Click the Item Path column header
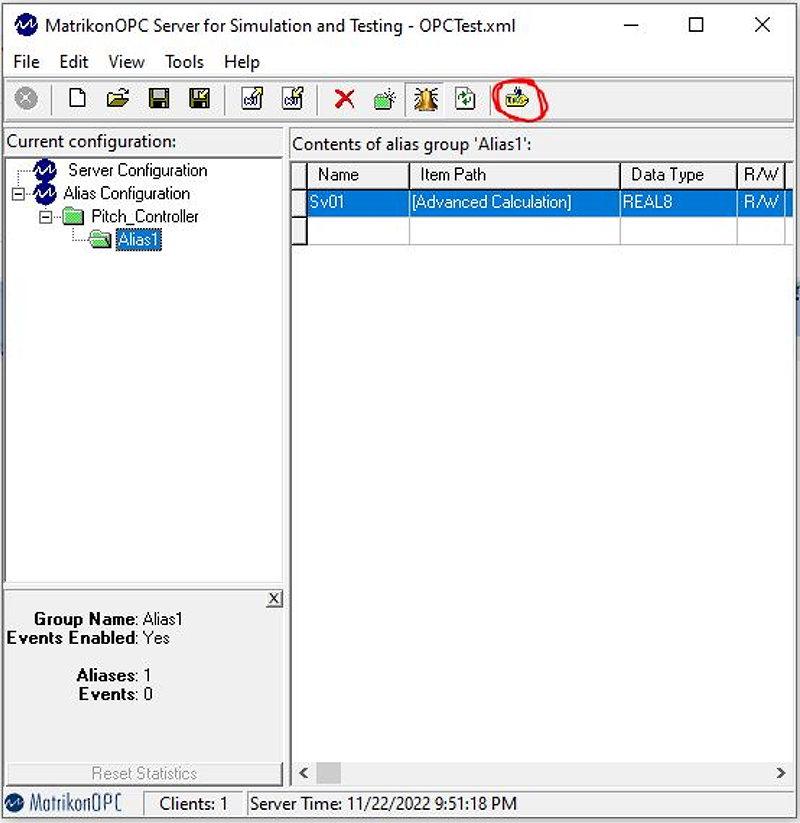Viewport: 800px width, 823px height. [x=514, y=175]
